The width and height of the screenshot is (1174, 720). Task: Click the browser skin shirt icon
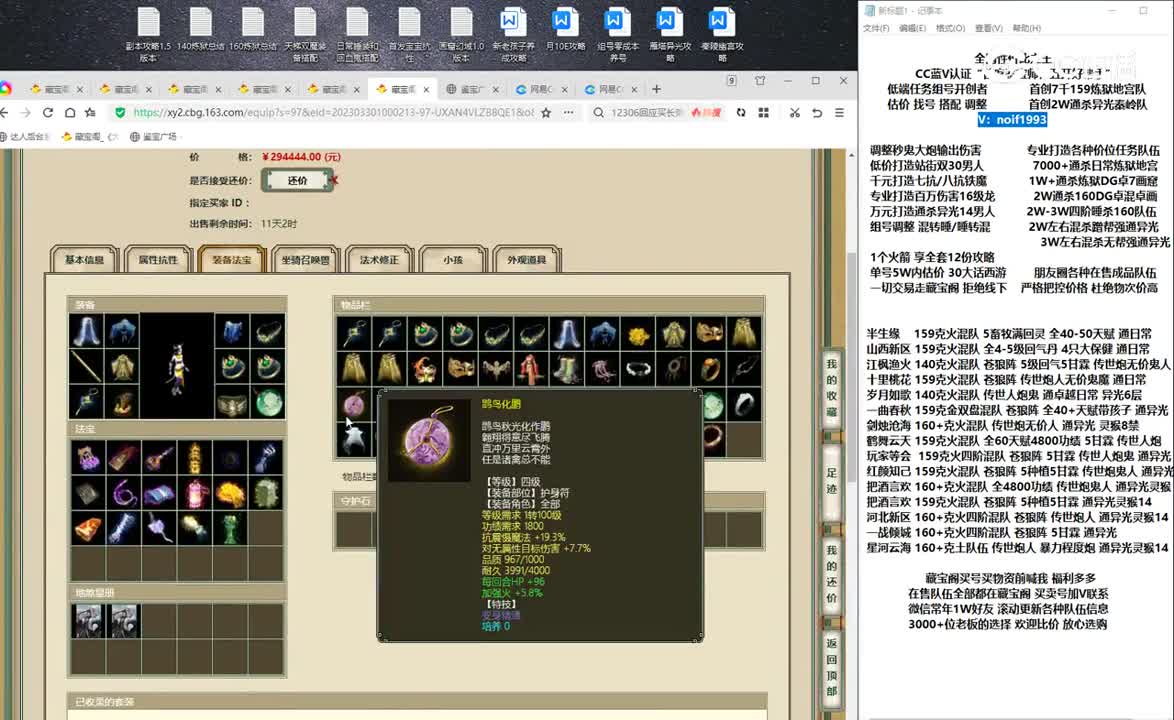click(760, 81)
